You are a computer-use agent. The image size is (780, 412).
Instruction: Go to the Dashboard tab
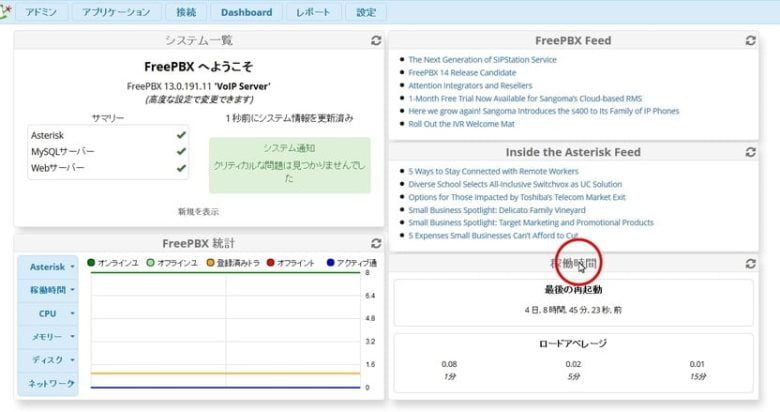pos(246,12)
